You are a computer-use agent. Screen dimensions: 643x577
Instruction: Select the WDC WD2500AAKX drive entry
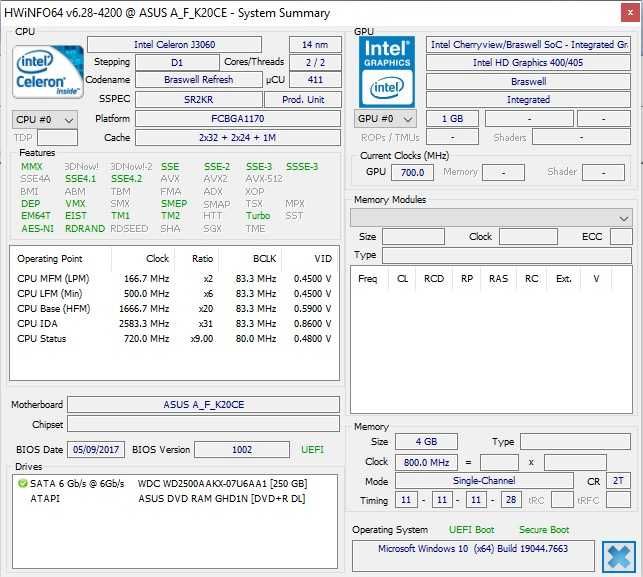[x=222, y=484]
